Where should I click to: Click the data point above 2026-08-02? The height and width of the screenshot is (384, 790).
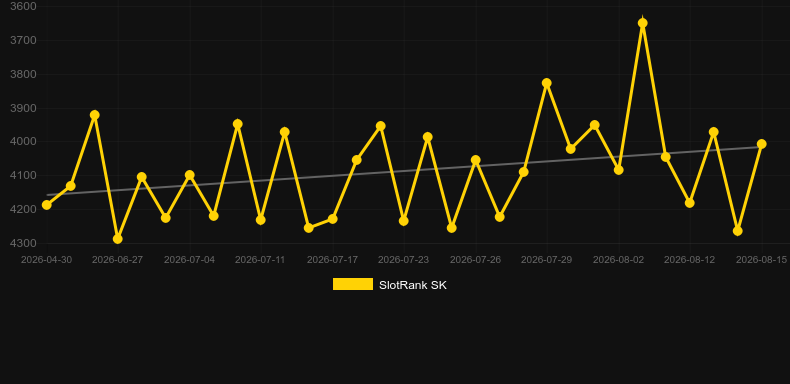pyautogui.click(x=619, y=170)
